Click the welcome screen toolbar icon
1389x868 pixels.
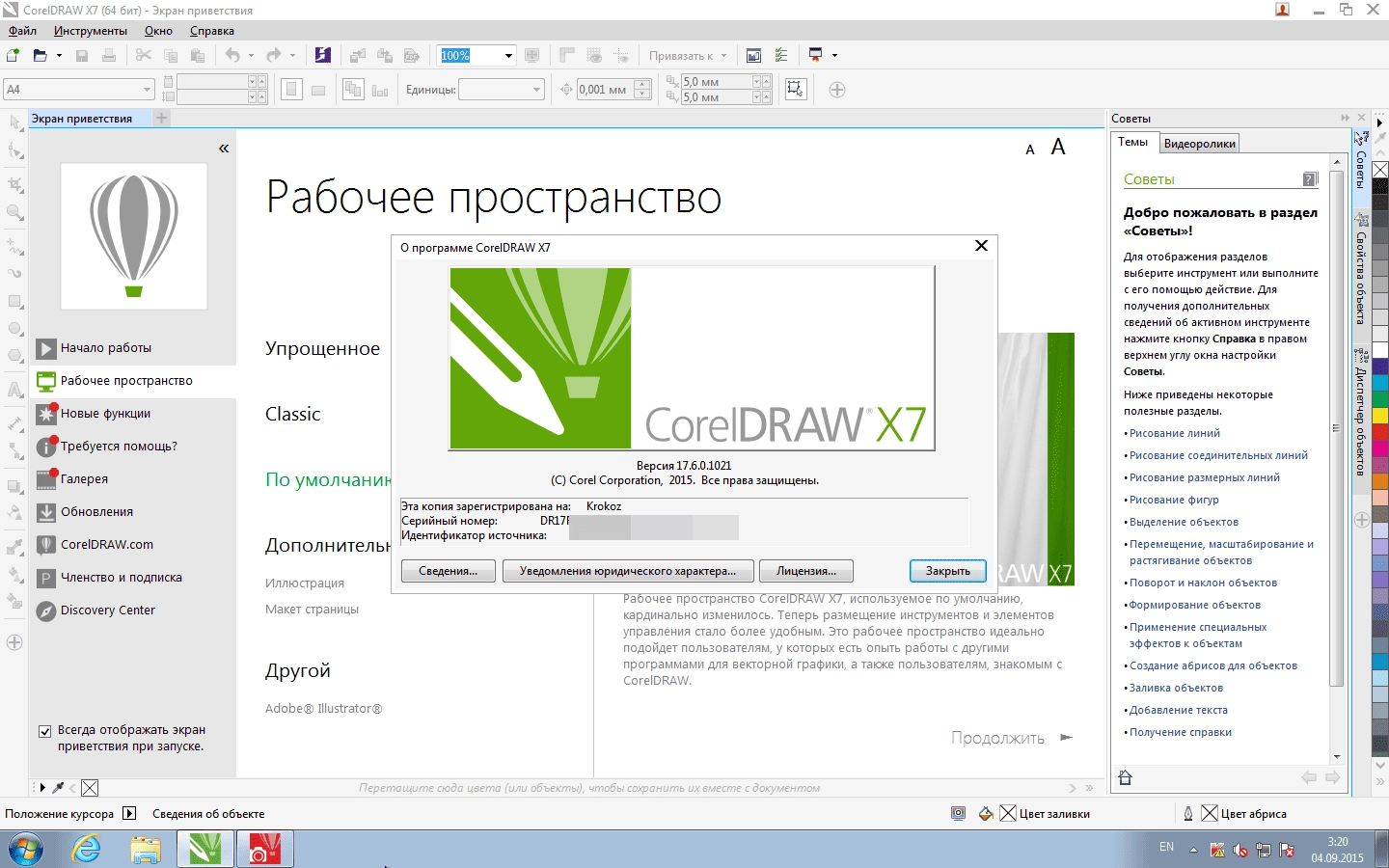pos(754,56)
